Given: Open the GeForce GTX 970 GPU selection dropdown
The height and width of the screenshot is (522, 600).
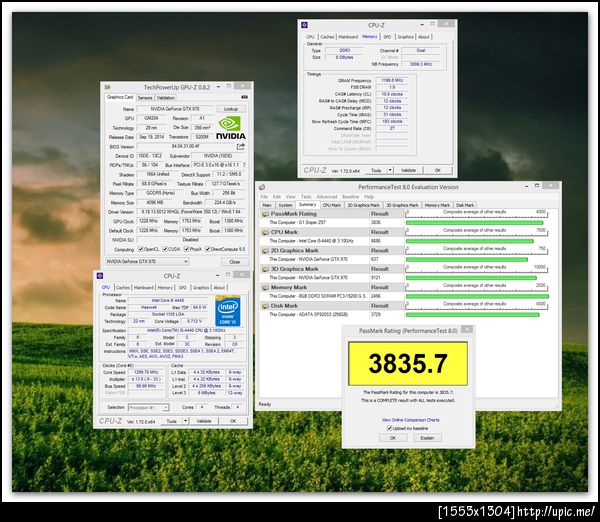Looking at the screenshot, I should pos(147,261).
